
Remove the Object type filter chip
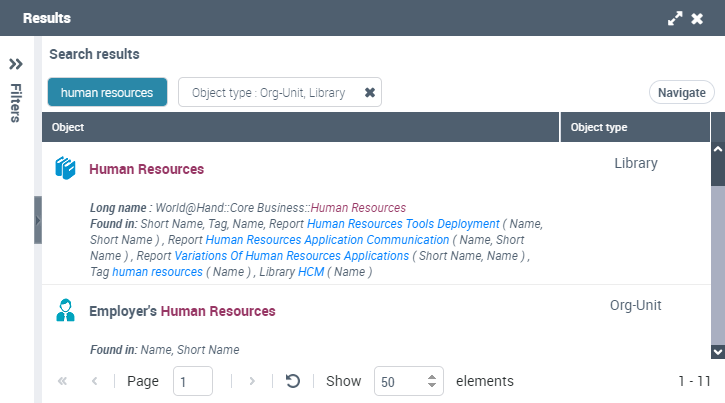pyautogui.click(x=369, y=92)
